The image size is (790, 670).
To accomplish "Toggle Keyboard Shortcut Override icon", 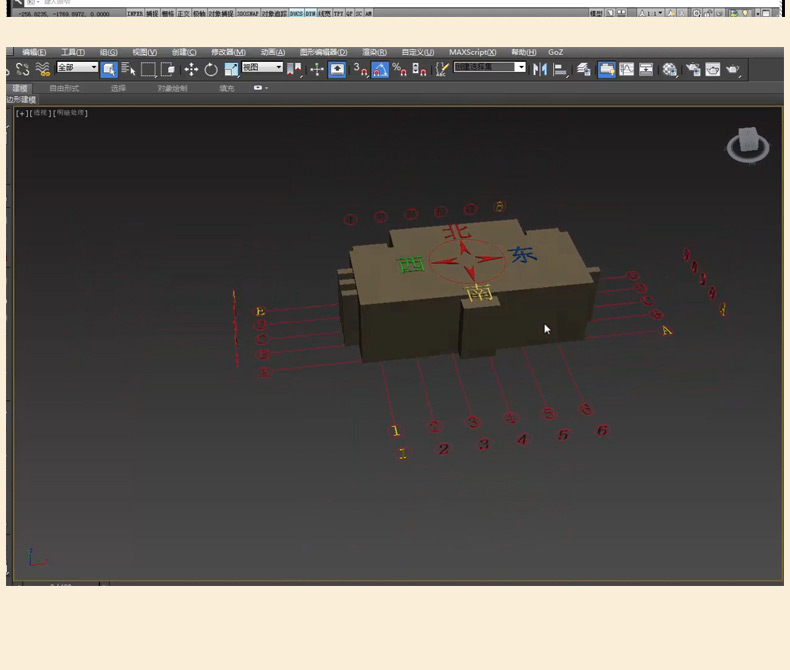I will (337, 70).
